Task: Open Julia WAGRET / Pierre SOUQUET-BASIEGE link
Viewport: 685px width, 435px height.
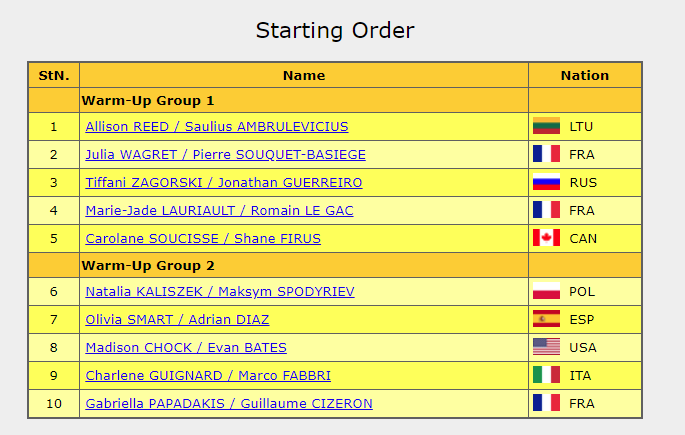Action: coord(225,155)
